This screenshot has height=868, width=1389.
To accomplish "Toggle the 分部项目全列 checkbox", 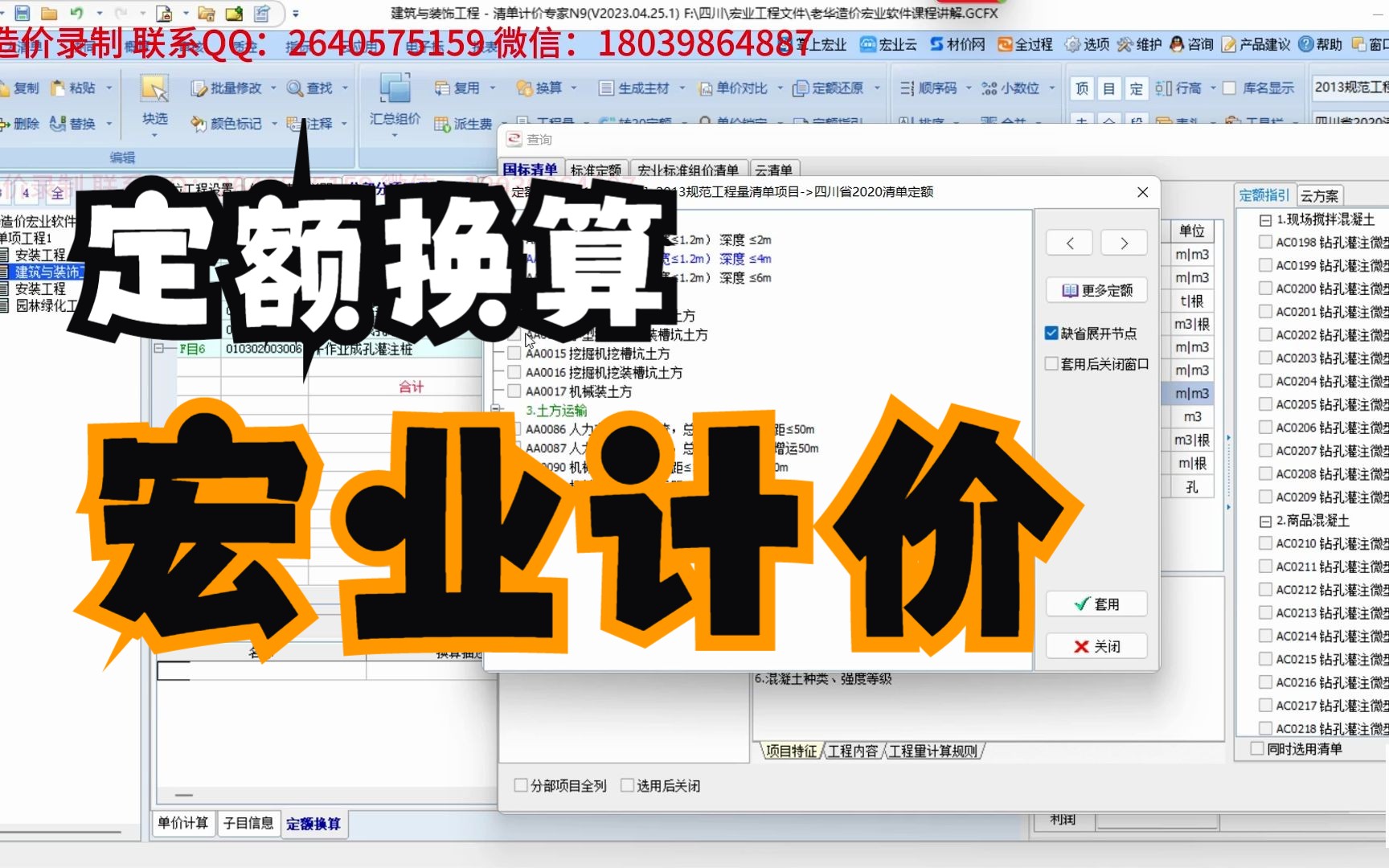I will click(521, 785).
